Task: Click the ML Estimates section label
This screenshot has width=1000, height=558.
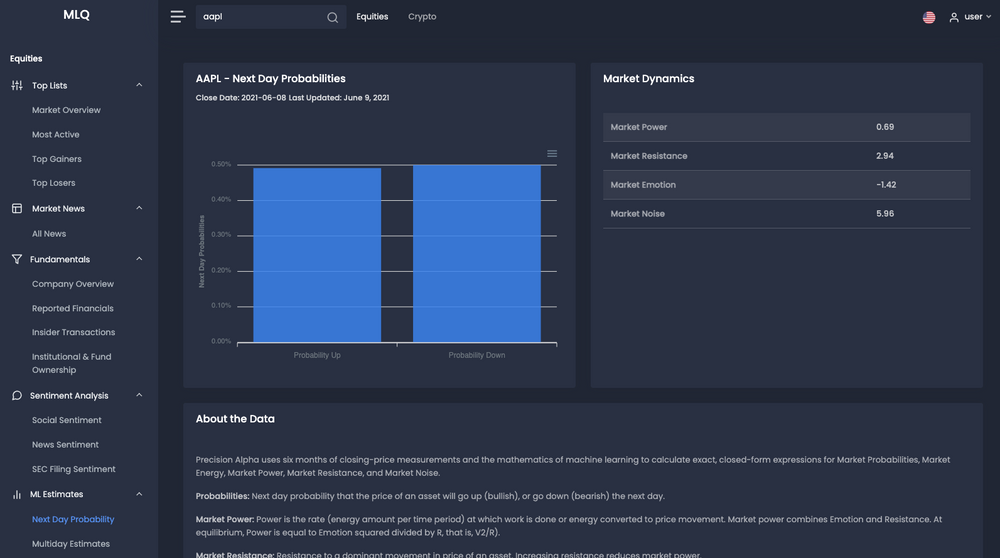Action: click(56, 494)
